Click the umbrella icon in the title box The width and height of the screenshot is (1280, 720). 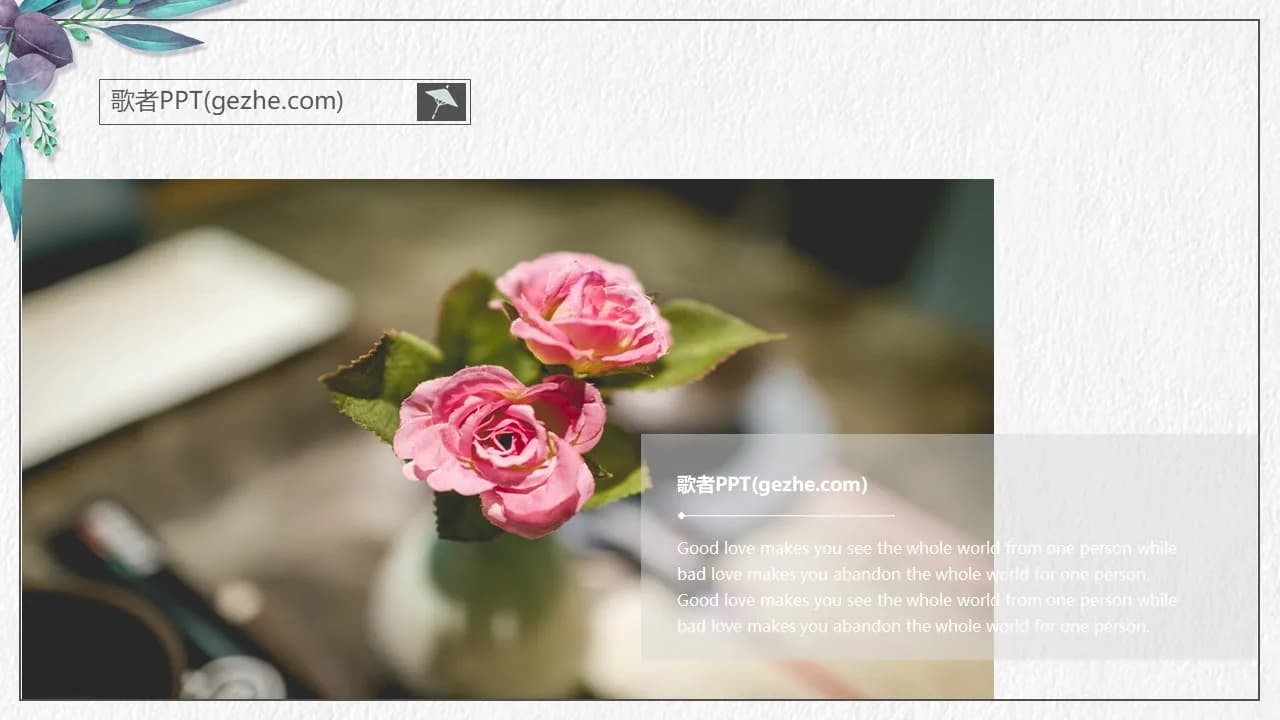tap(441, 102)
